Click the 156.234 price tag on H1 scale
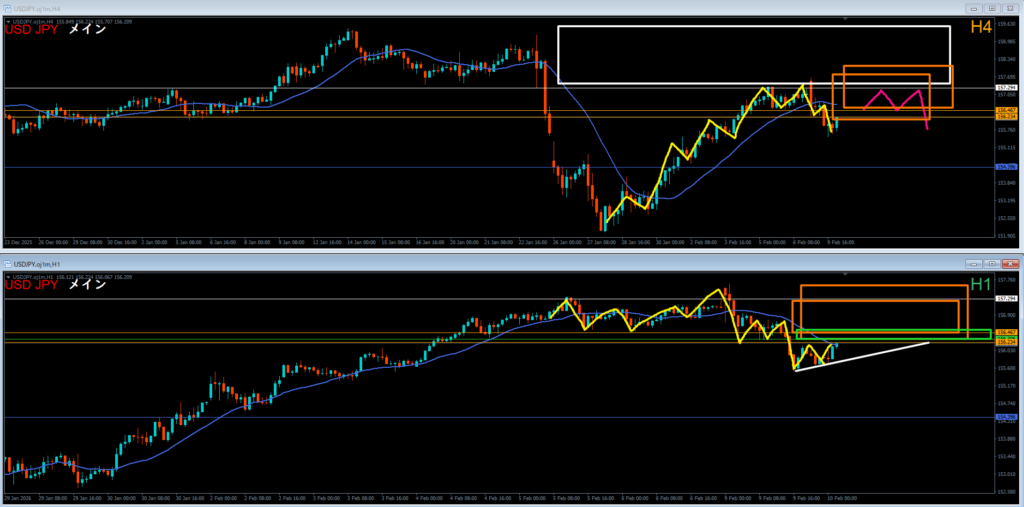Image resolution: width=1024 pixels, height=507 pixels. [x=1005, y=342]
